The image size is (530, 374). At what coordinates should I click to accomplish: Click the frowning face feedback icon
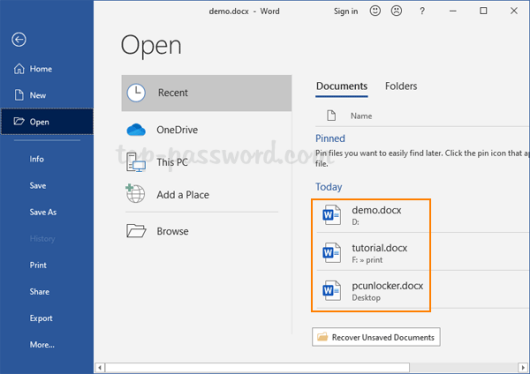[396, 11]
